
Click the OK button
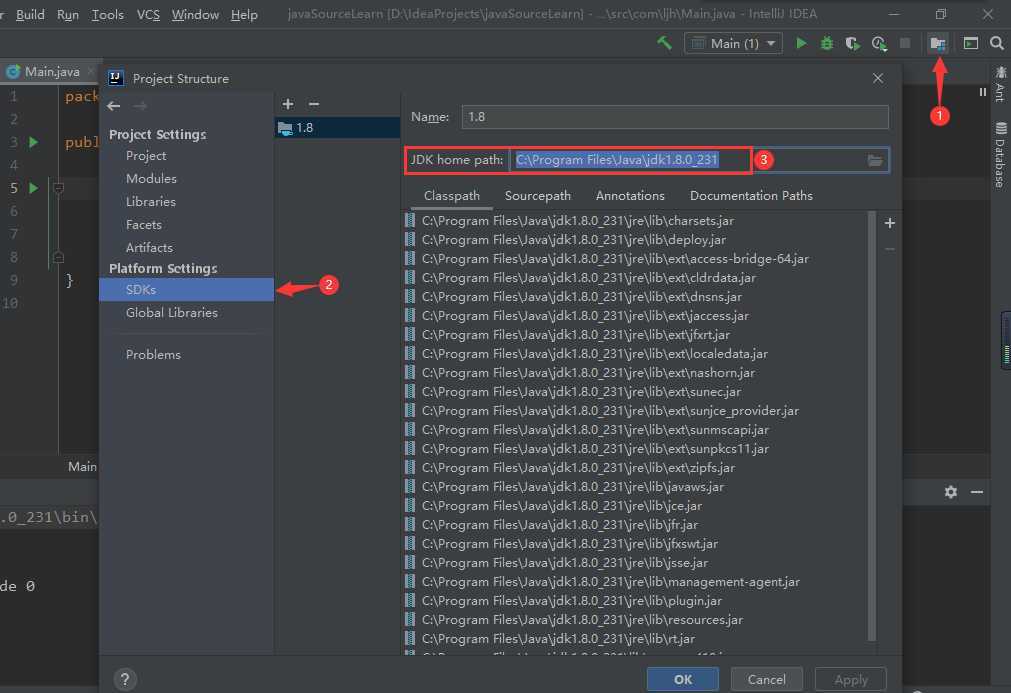pyautogui.click(x=683, y=679)
